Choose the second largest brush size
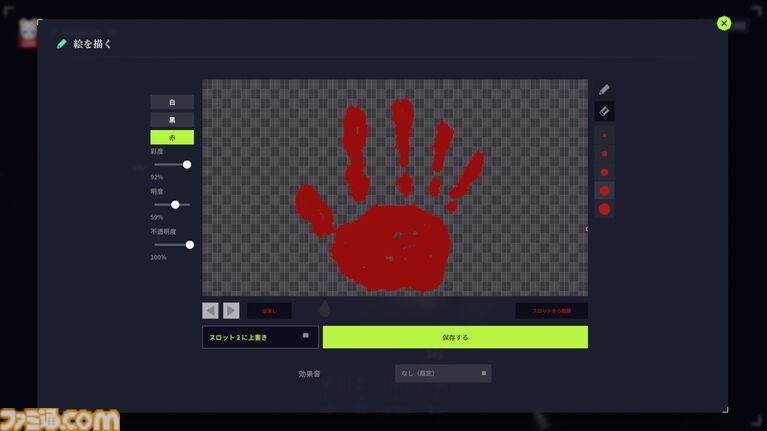The height and width of the screenshot is (431, 767). (x=604, y=191)
